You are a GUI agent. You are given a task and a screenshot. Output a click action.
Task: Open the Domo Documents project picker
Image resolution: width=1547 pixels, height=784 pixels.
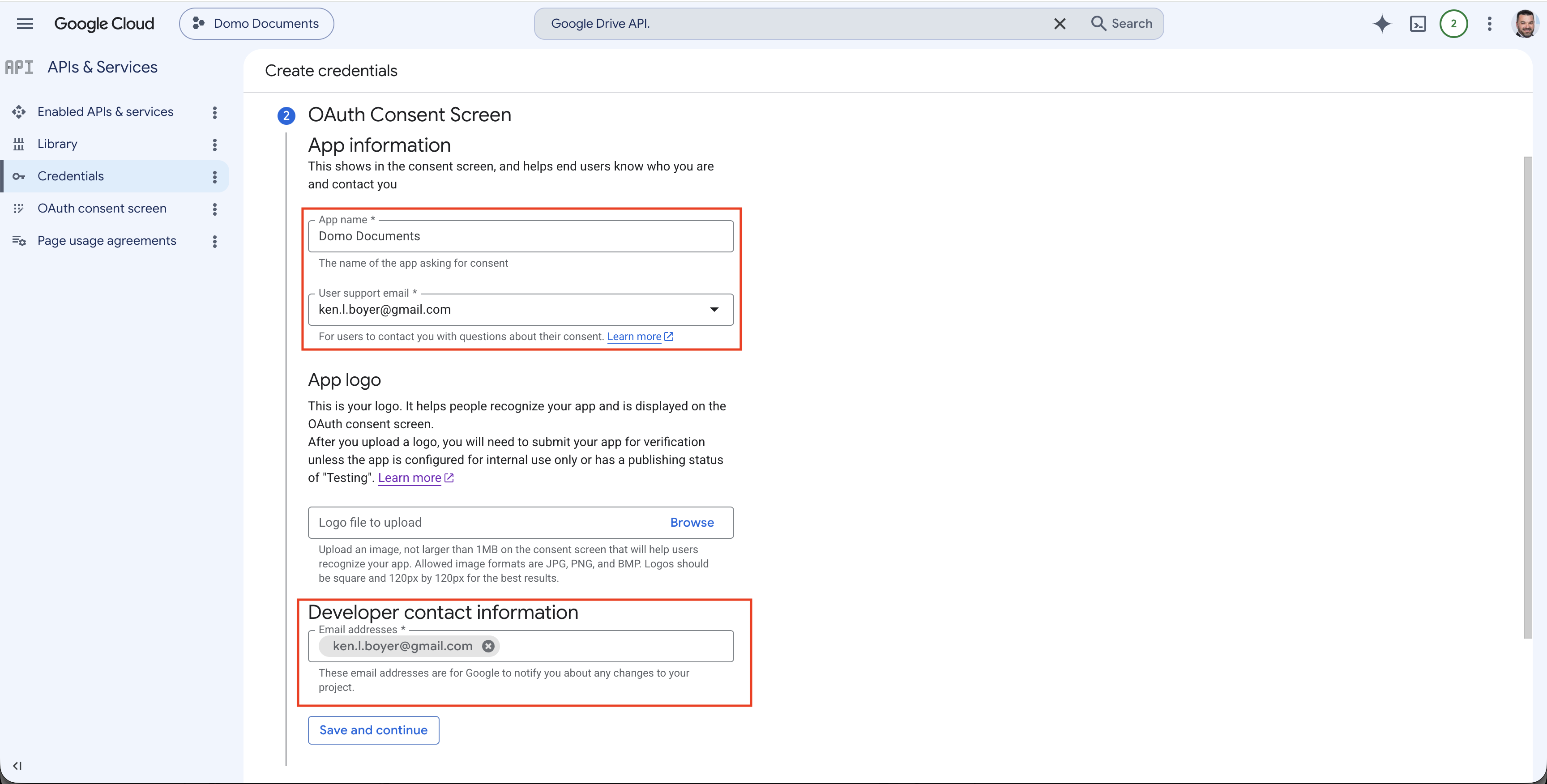tap(256, 23)
